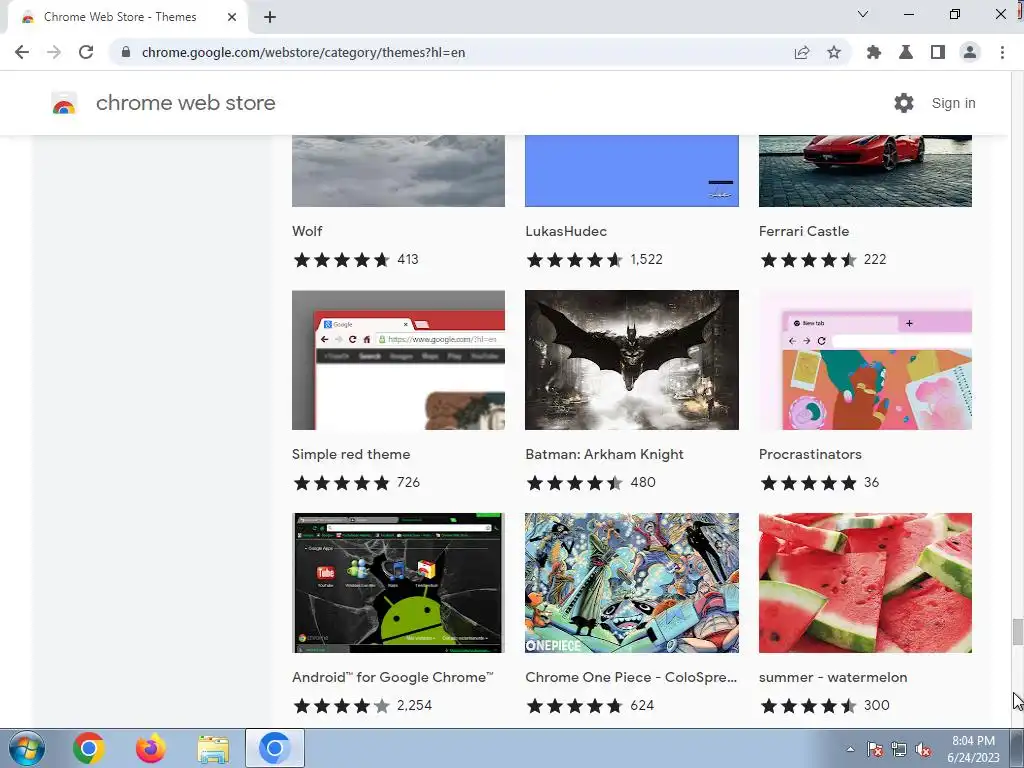Viewport: 1024px width, 768px height.
Task: Go back to the previous page
Action: click(22, 52)
